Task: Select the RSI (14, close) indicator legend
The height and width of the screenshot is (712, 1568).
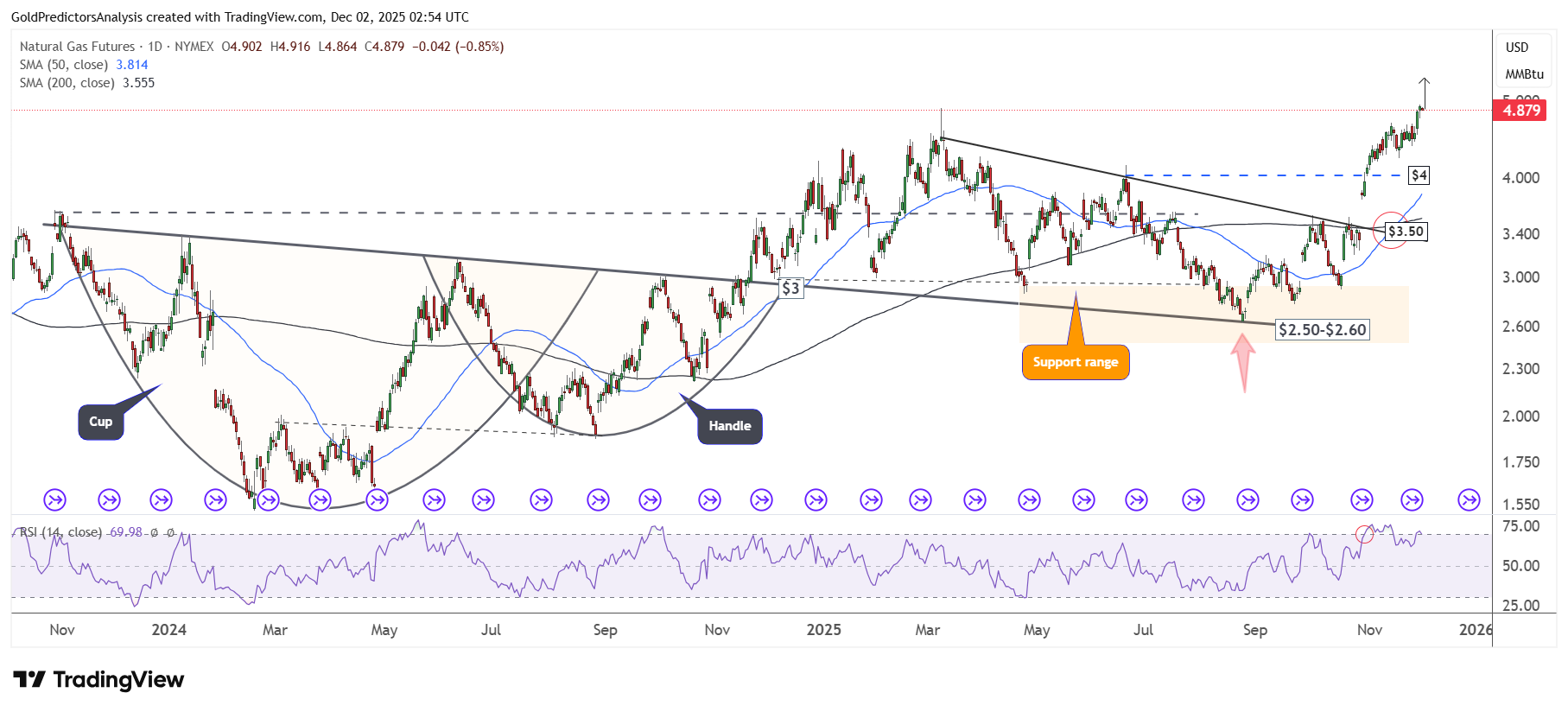Action: tap(60, 532)
